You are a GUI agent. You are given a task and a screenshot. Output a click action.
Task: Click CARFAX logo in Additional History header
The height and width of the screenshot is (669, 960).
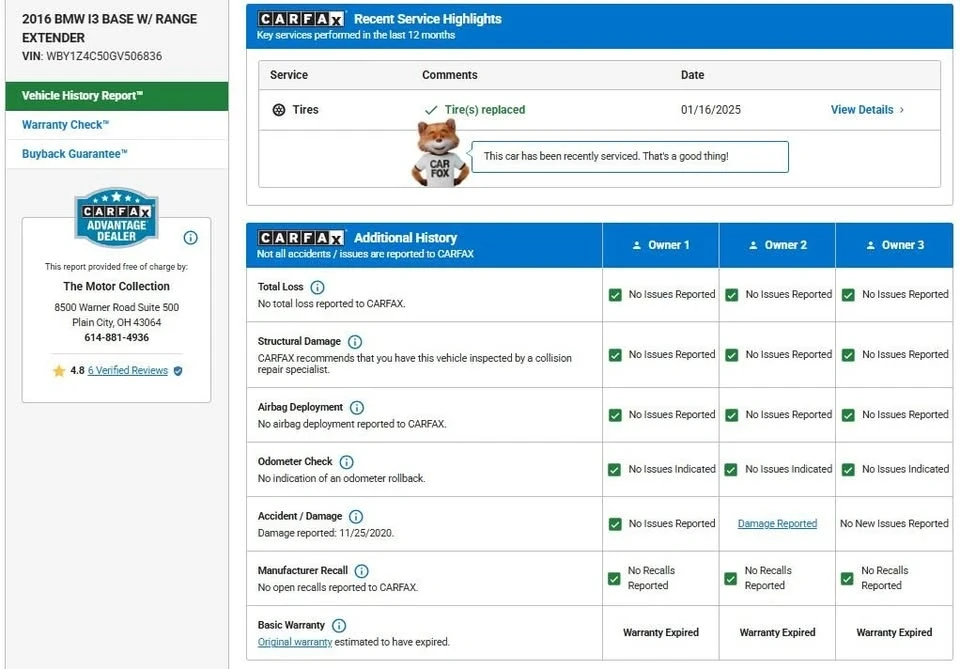301,237
